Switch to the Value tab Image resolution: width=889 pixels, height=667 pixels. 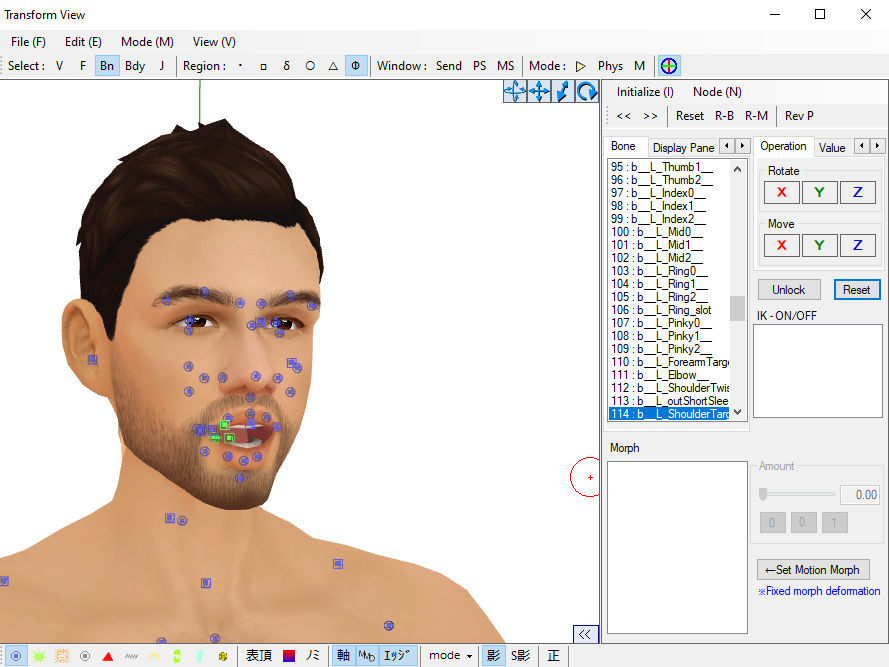832,147
